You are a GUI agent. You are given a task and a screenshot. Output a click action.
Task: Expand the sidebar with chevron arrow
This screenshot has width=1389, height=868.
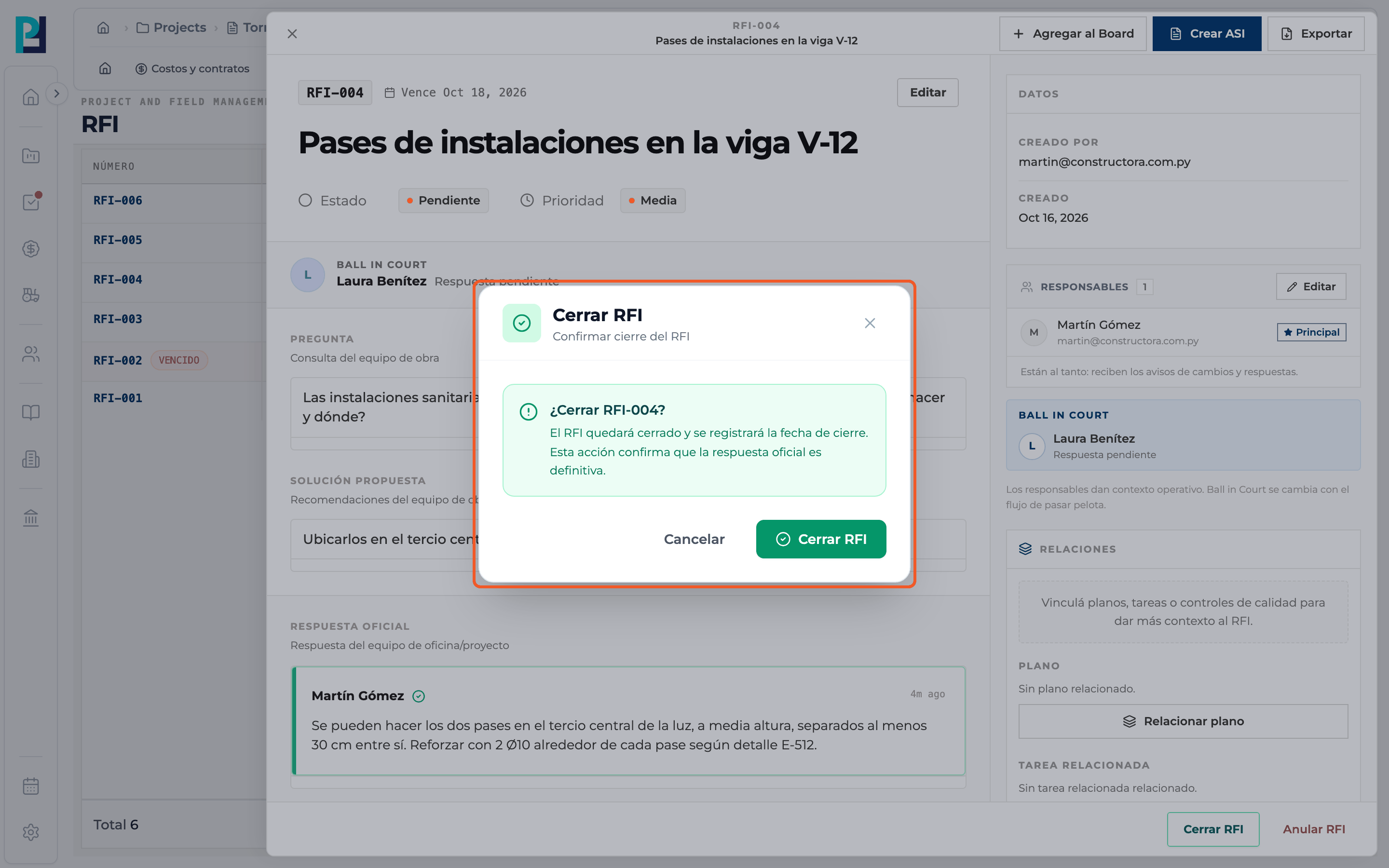coord(56,94)
